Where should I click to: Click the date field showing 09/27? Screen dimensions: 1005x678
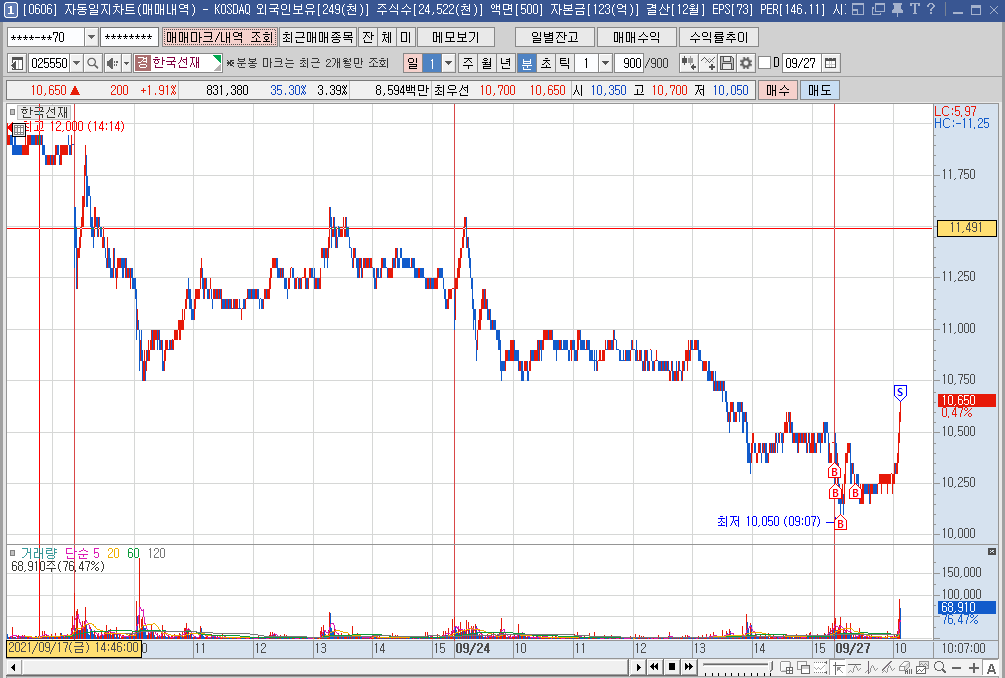[x=801, y=63]
